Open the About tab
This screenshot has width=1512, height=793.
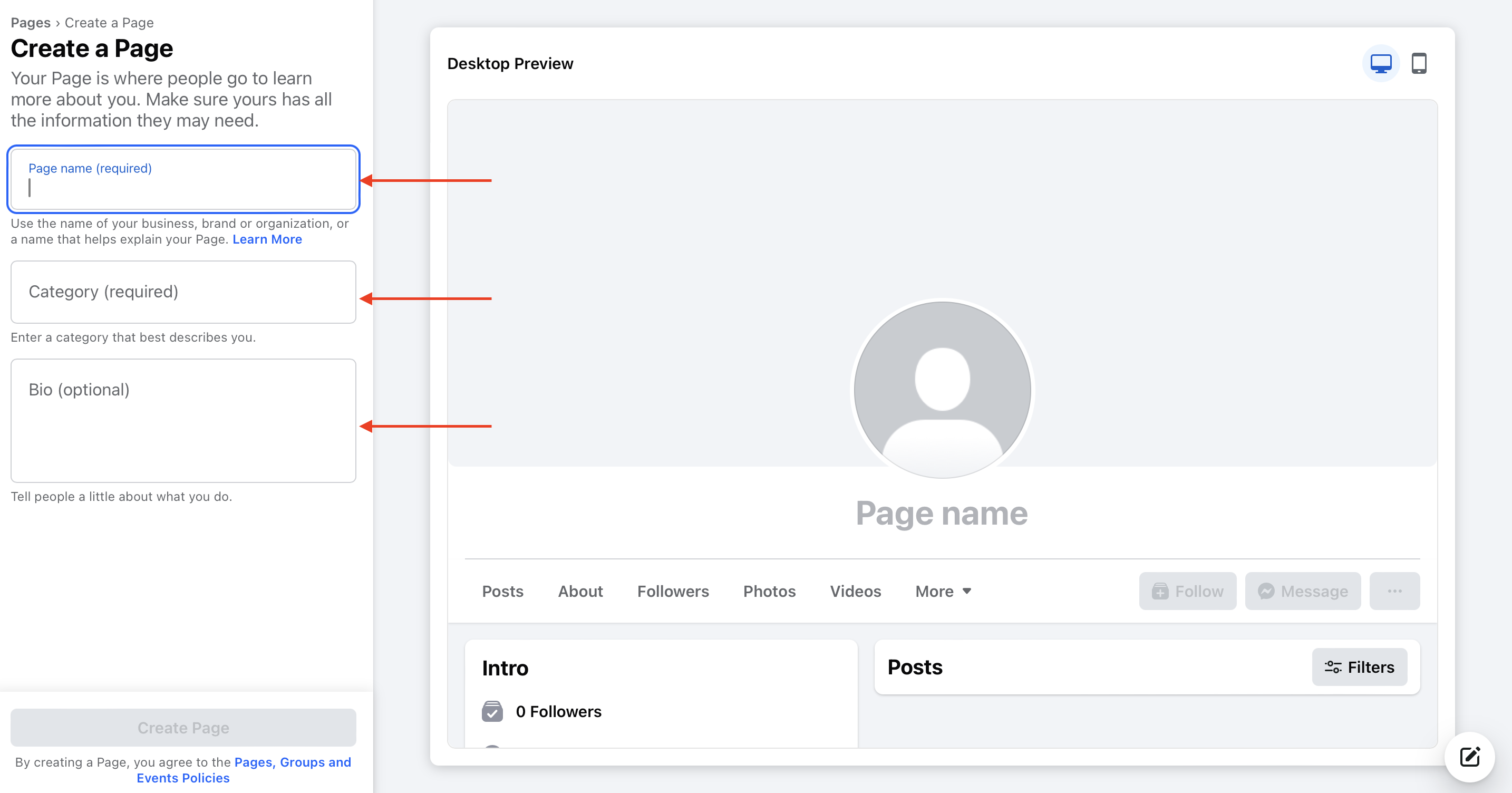pos(580,591)
